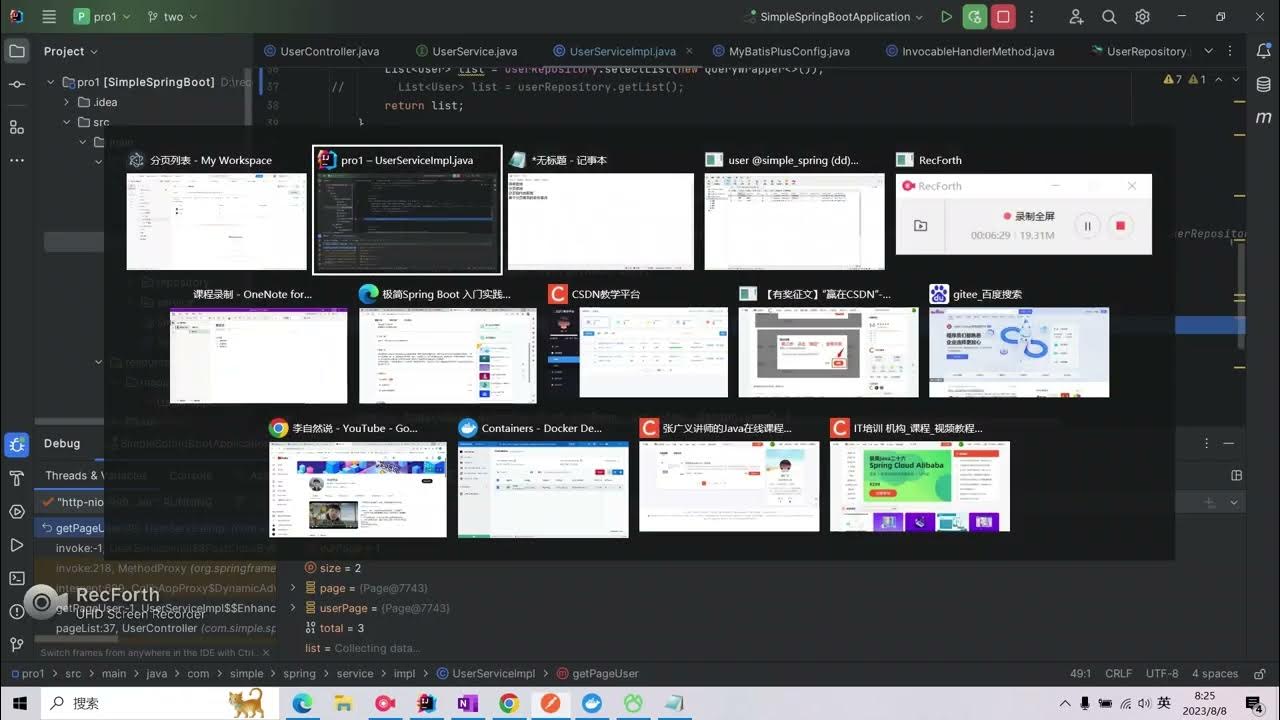Switch to UserRepository editor tab
Image resolution: width=1280 pixels, height=720 pixels.
[1138, 51]
